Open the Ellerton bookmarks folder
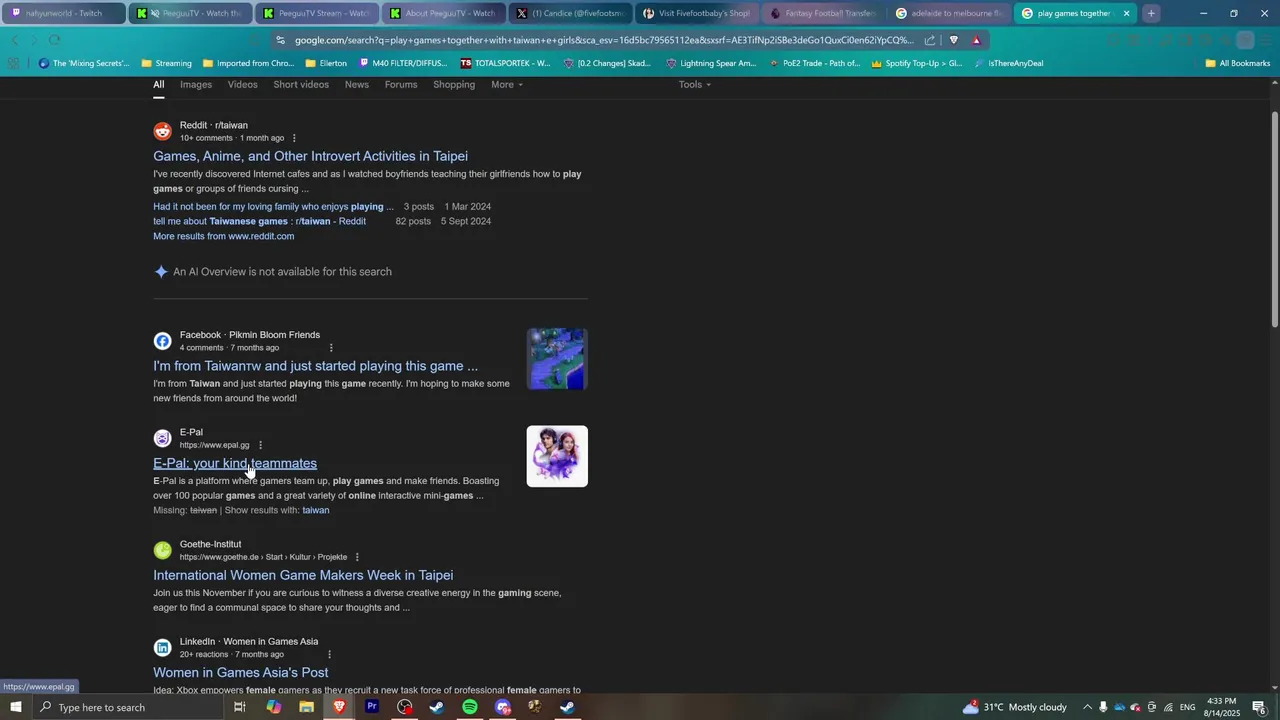 click(x=326, y=63)
